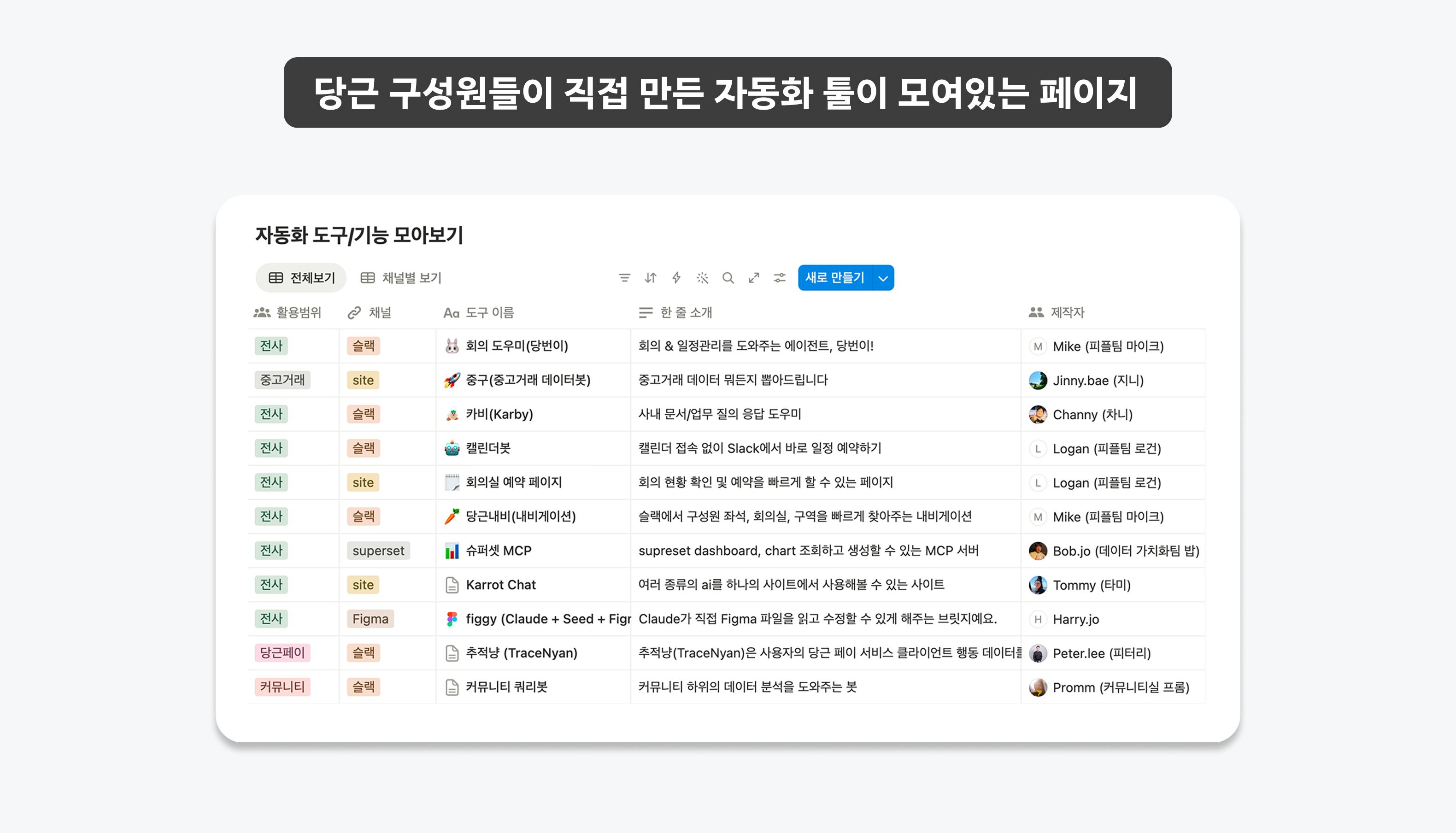Click Bob.jo's avatar in 제작자 column

pos(1038,551)
